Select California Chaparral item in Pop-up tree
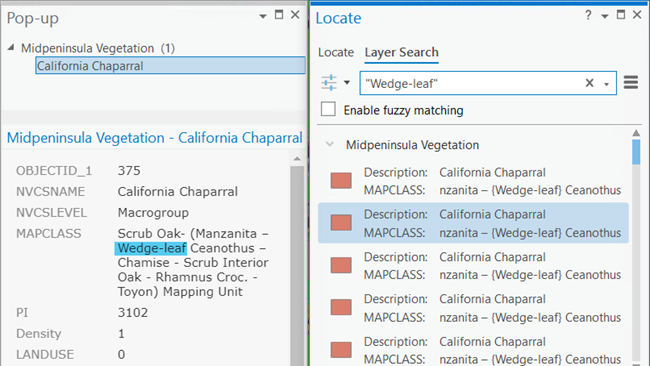This screenshot has height=366, width=650. [x=170, y=65]
